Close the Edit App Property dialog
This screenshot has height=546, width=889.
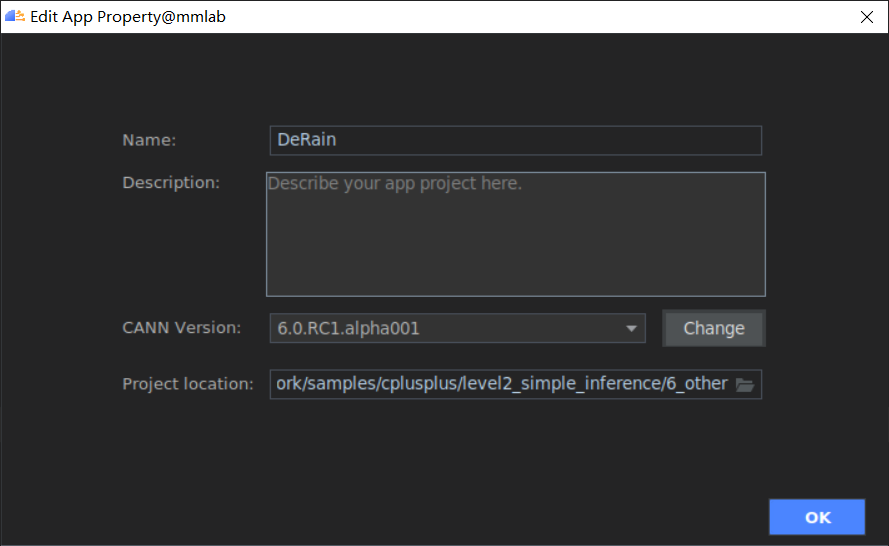pyautogui.click(x=866, y=17)
